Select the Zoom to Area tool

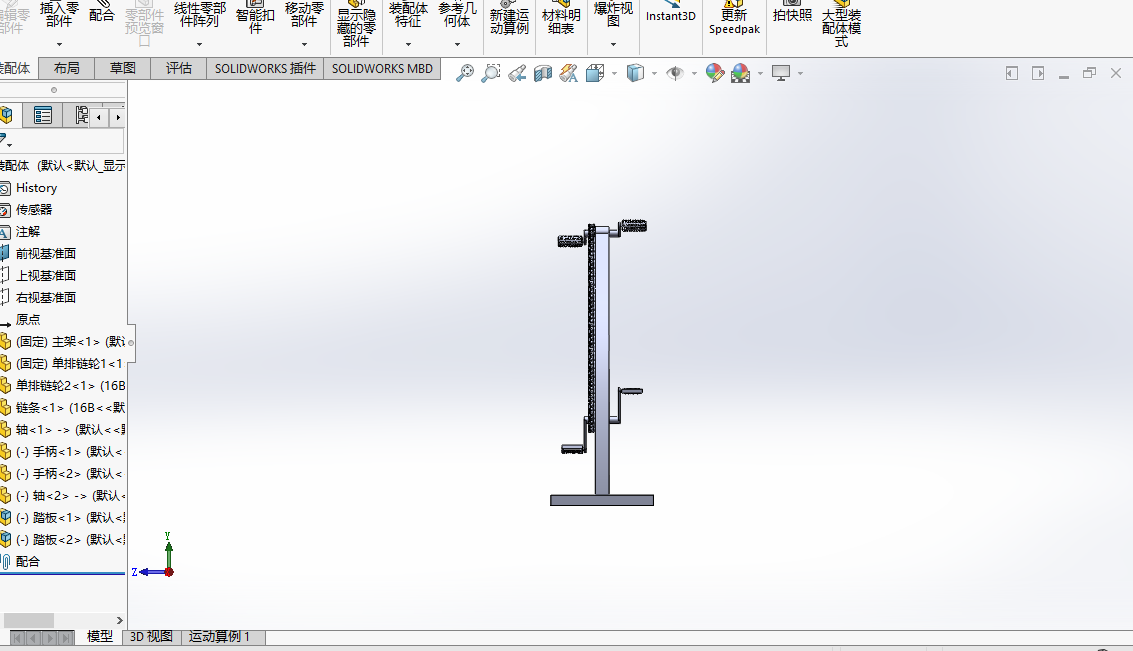point(491,73)
